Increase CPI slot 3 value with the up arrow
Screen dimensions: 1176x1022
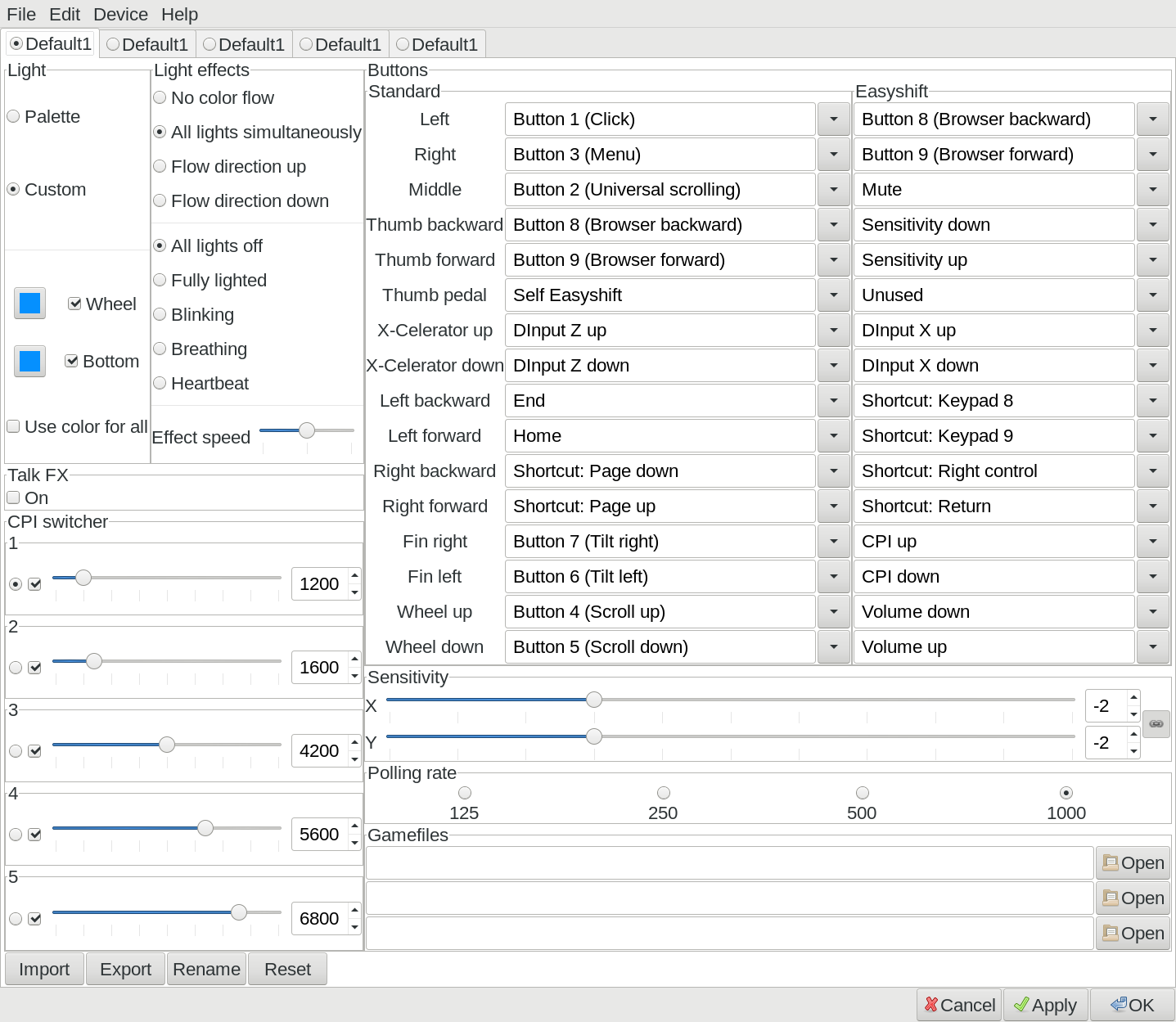click(354, 742)
